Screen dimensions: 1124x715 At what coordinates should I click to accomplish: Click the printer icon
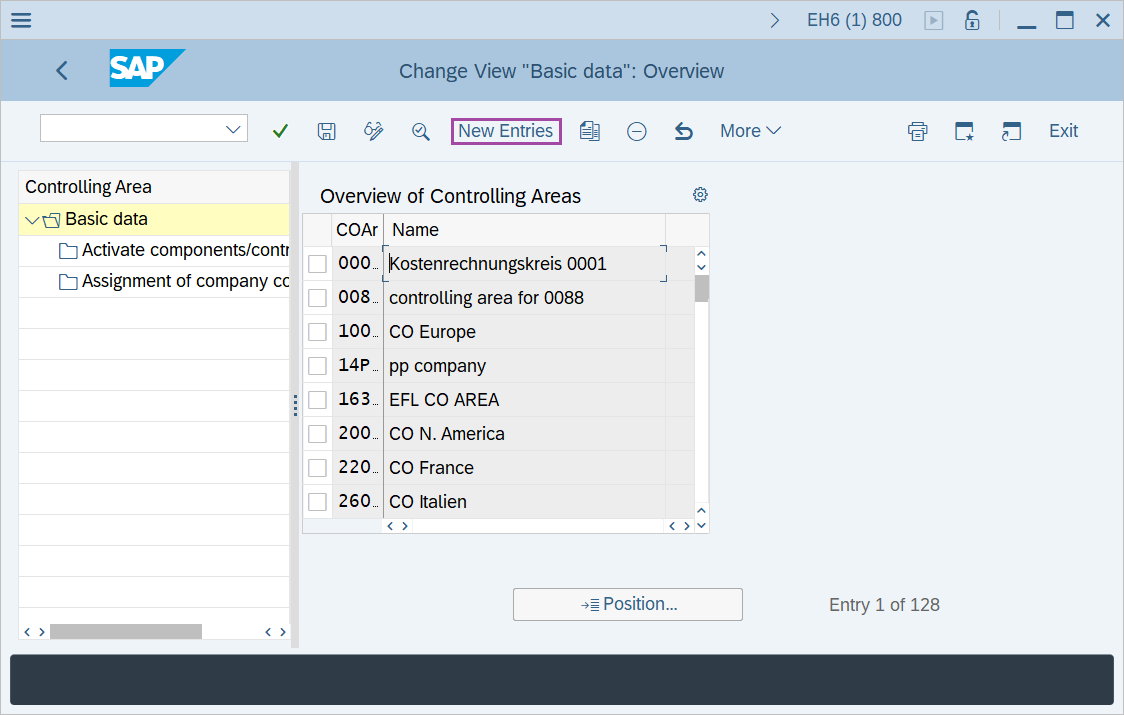click(x=917, y=131)
